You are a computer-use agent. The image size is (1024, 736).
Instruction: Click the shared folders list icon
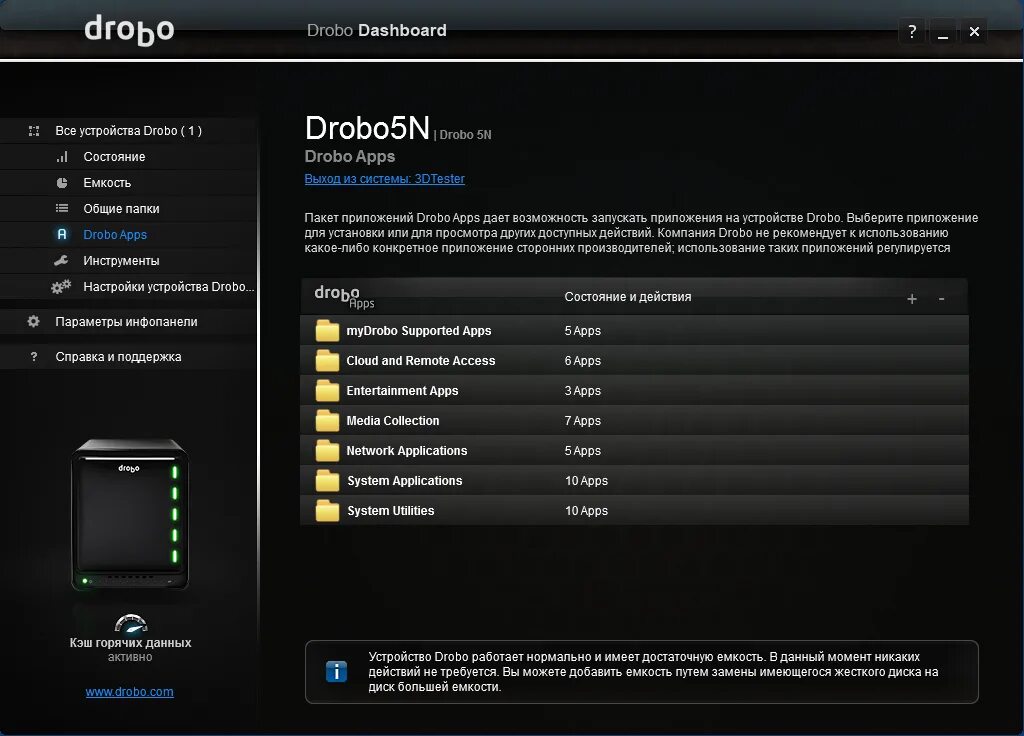click(x=62, y=208)
